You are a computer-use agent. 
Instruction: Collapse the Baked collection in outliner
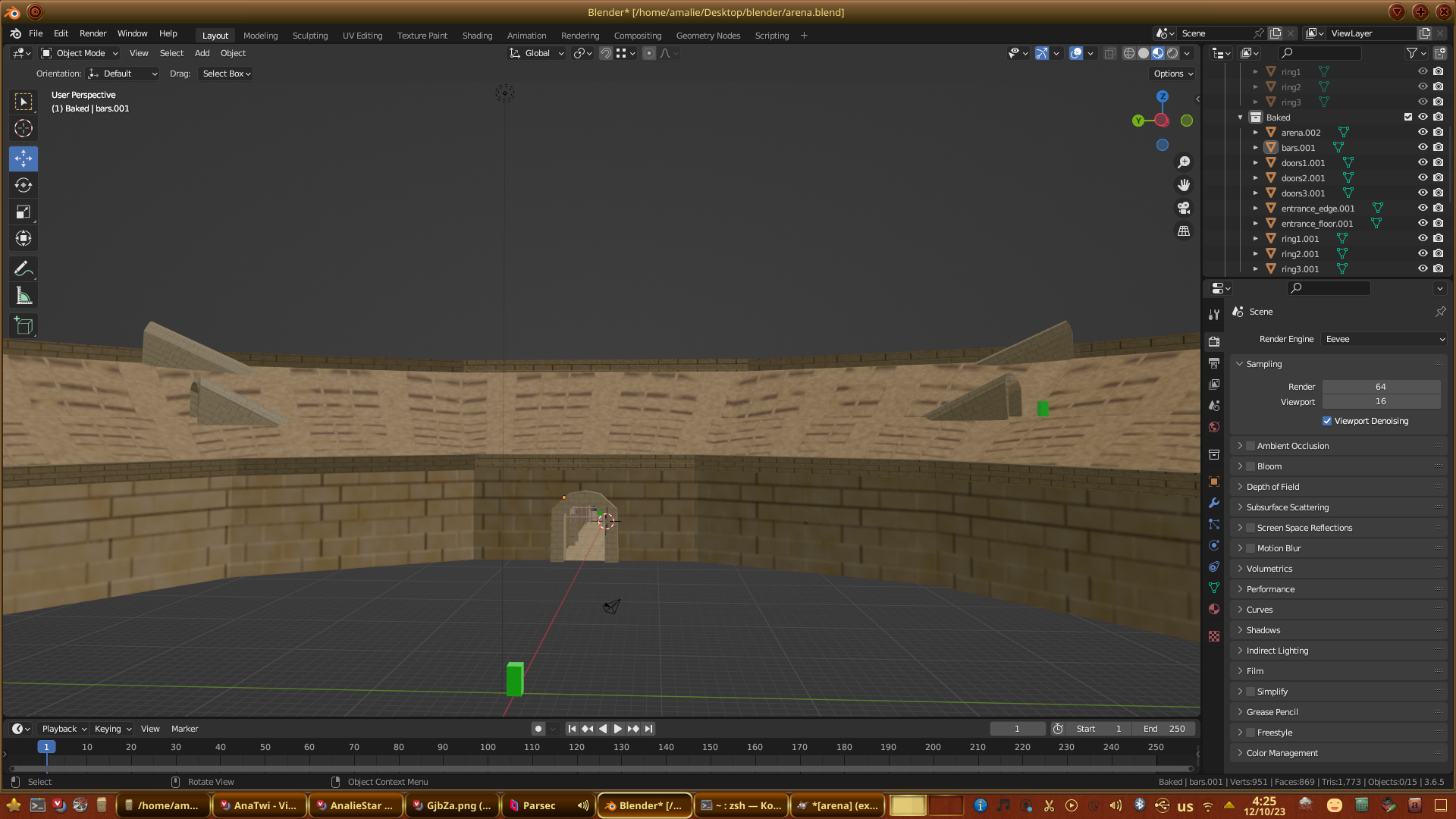pos(1241,118)
